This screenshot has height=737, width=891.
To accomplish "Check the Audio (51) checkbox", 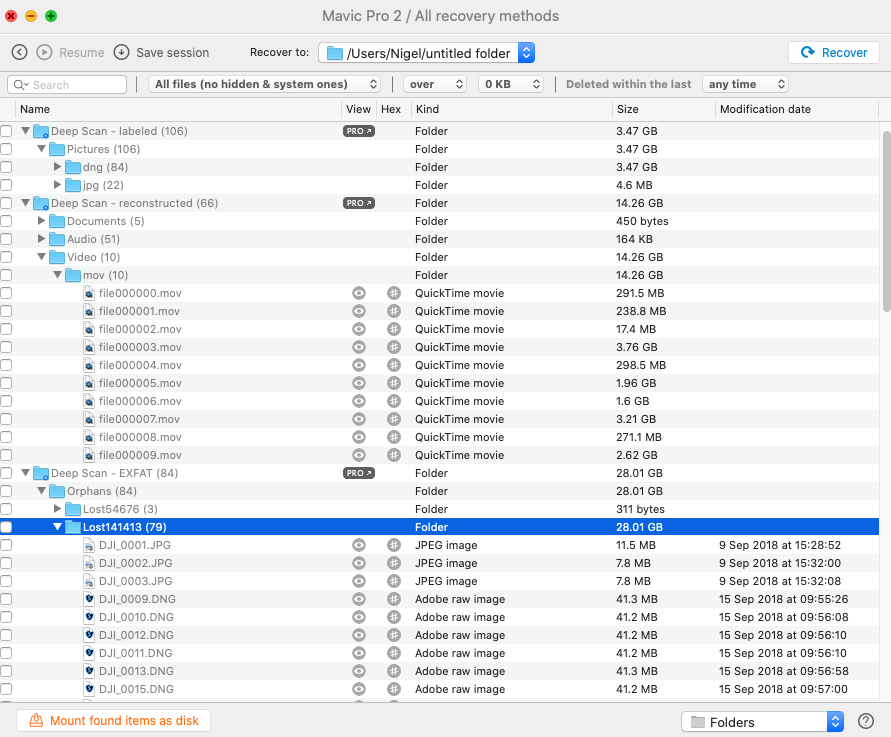I will pyautogui.click(x=6, y=239).
